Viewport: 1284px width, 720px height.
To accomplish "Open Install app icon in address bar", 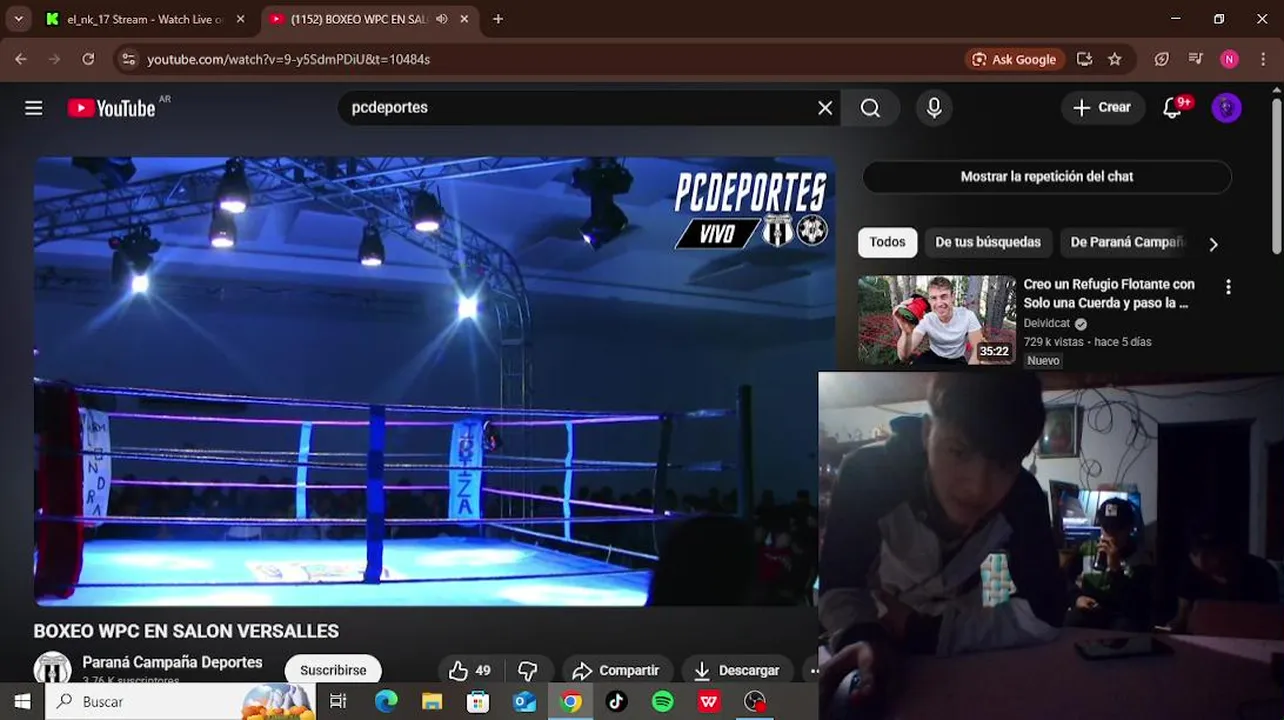I will (x=1084, y=59).
